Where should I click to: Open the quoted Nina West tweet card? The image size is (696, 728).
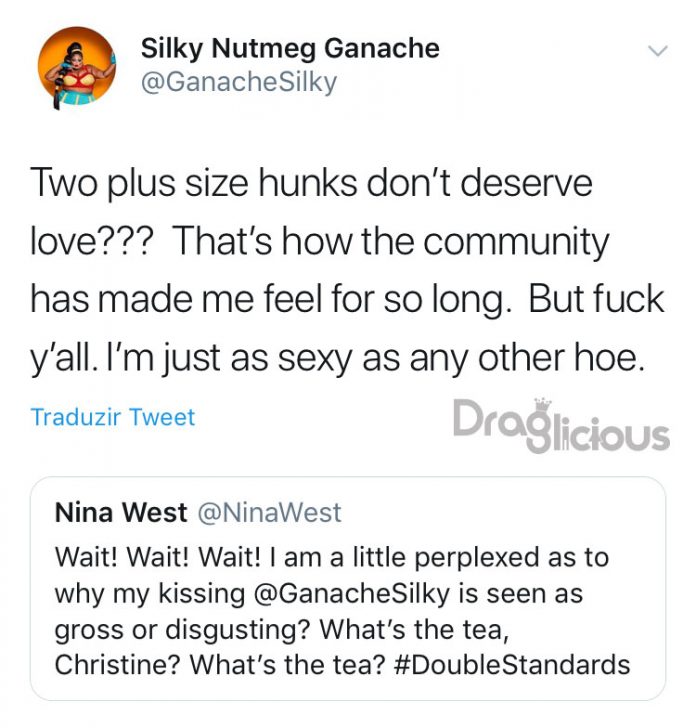348,588
